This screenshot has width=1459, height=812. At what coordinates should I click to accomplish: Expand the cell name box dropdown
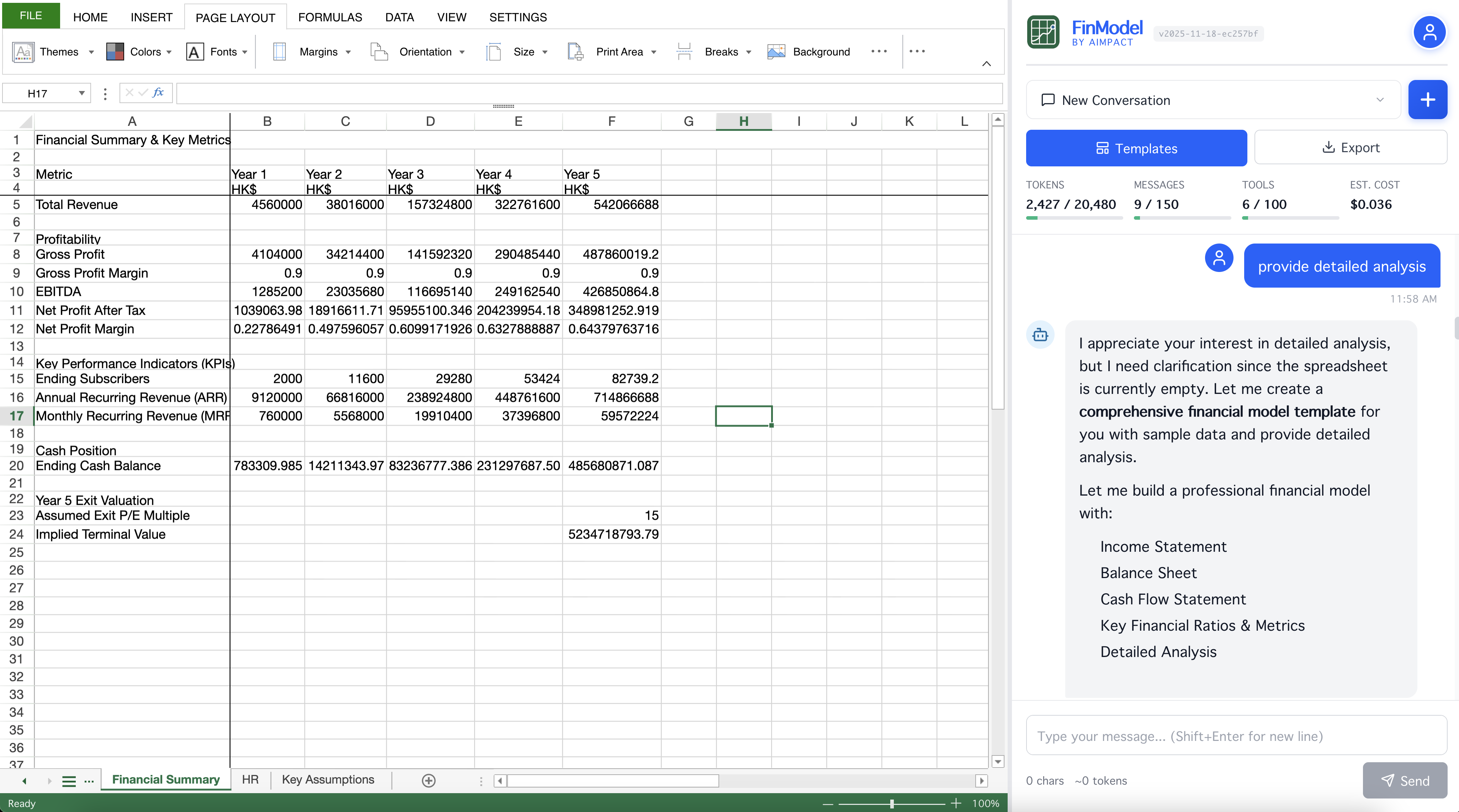[x=81, y=94]
